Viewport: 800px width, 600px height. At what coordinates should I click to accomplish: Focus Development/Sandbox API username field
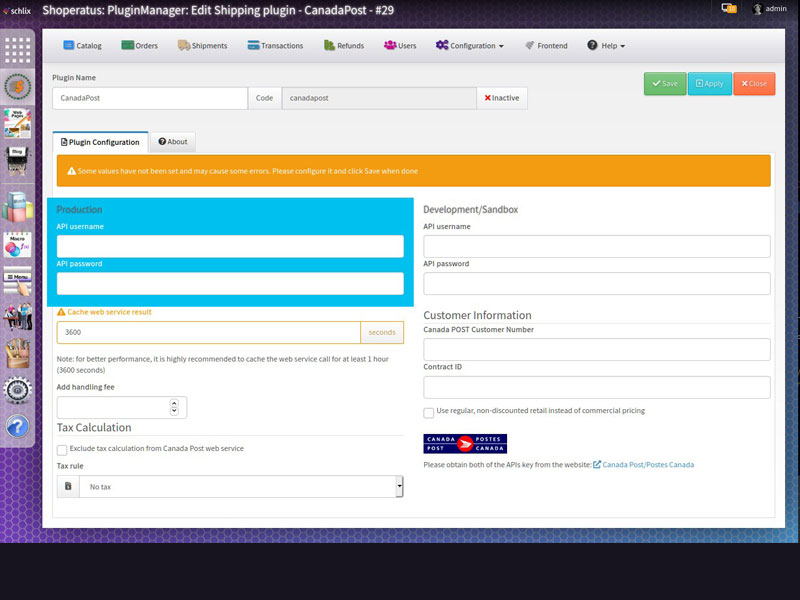(x=597, y=246)
